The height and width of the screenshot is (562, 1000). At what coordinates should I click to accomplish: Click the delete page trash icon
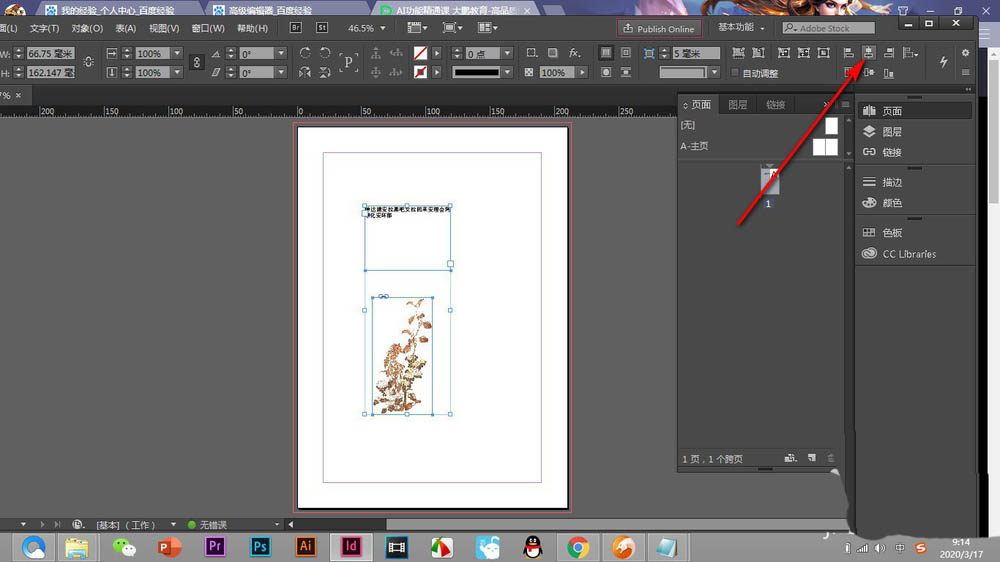pyautogui.click(x=830, y=458)
